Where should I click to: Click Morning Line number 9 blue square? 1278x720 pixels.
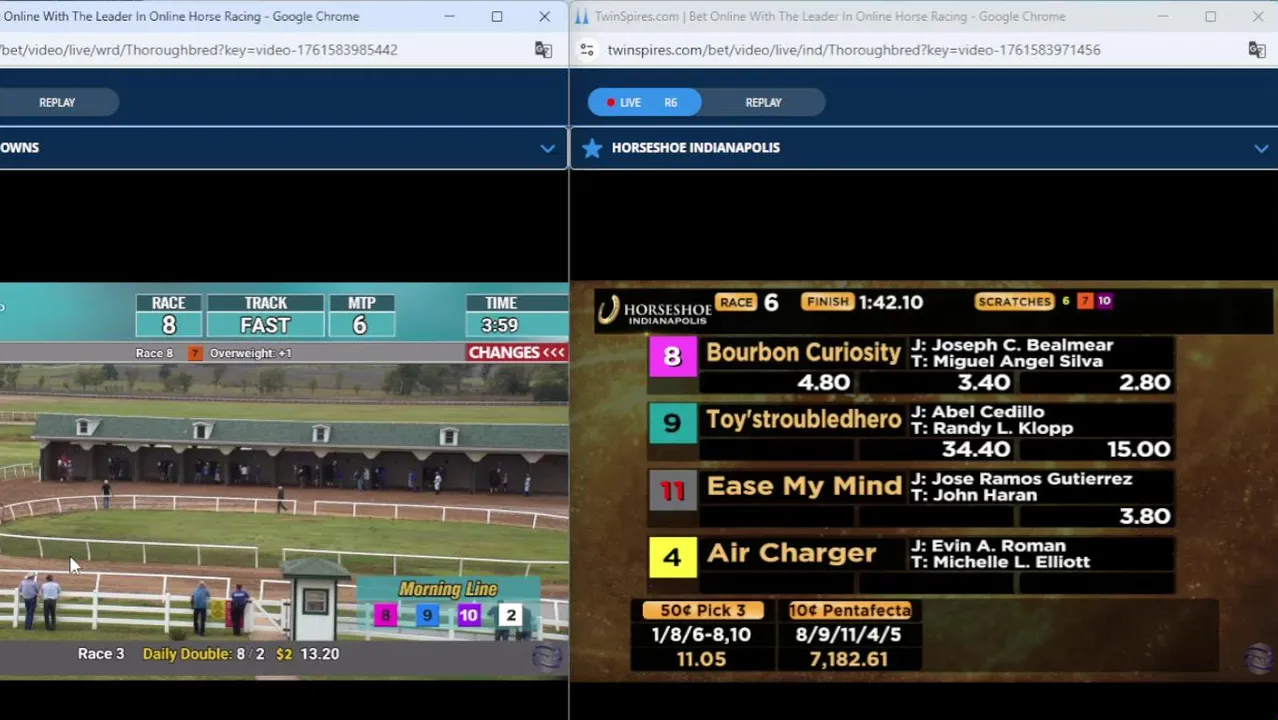click(x=427, y=615)
